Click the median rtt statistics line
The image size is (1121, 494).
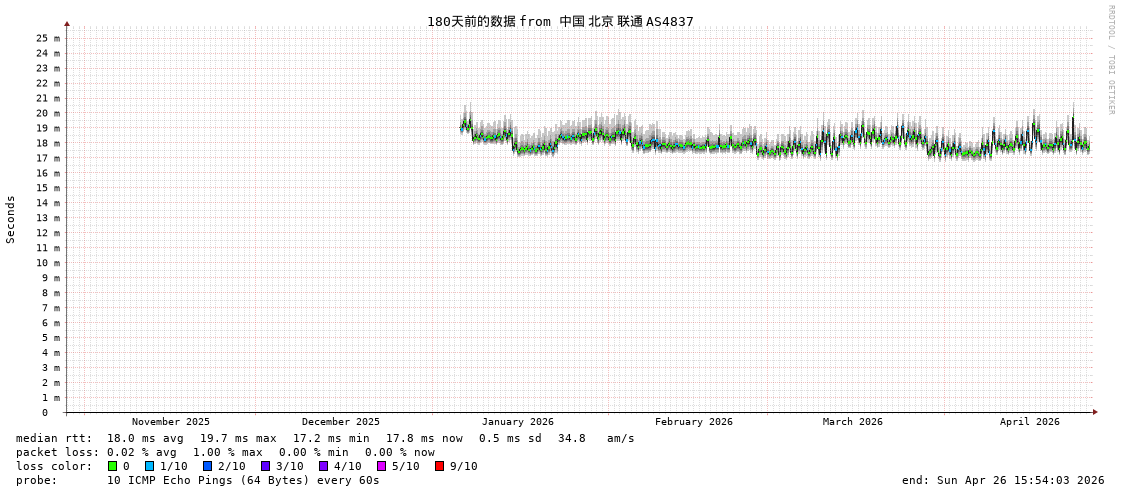[325, 438]
